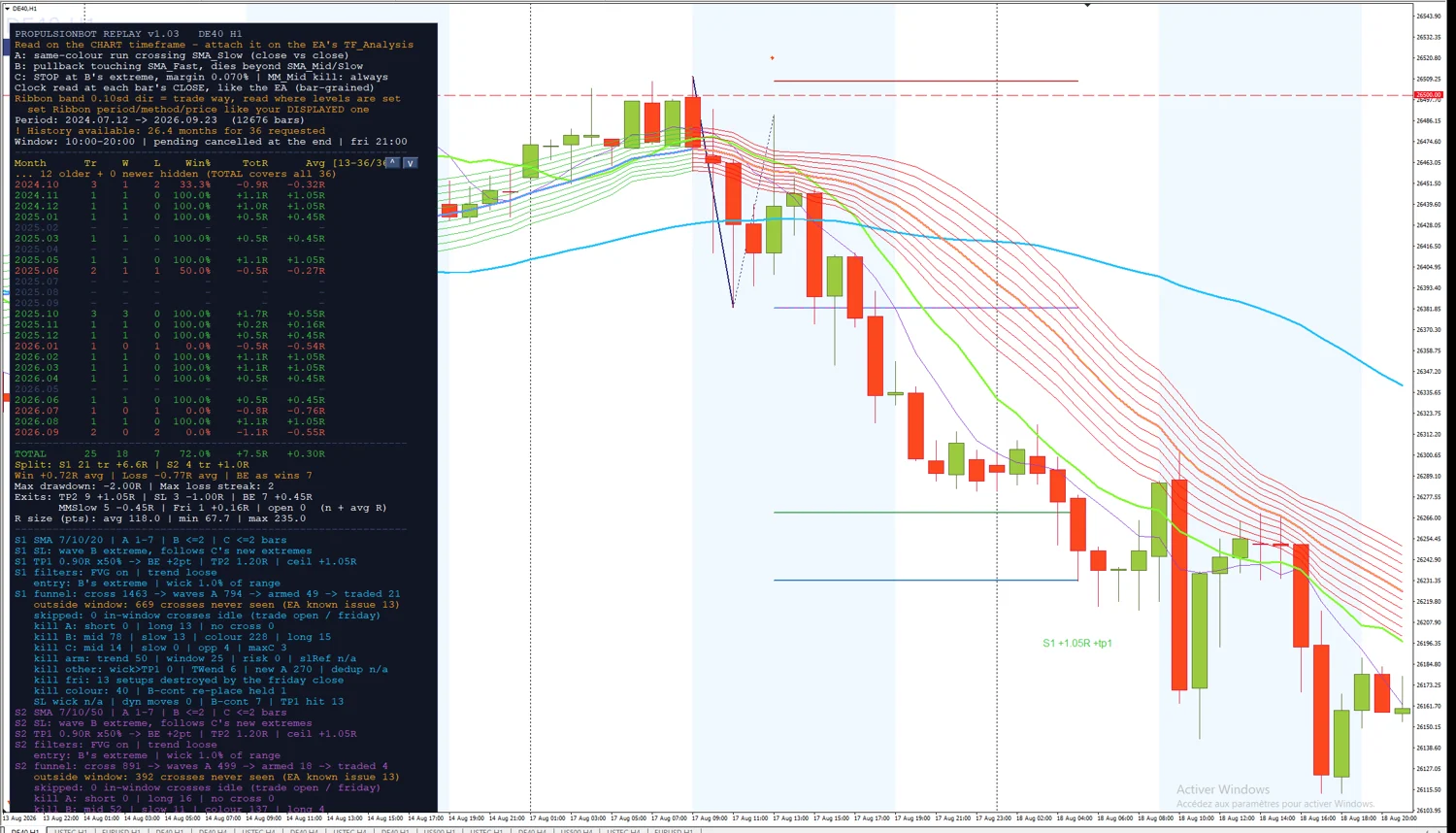Click the 2025.06 month row
This screenshot has width=1456, height=833.
pos(170,271)
